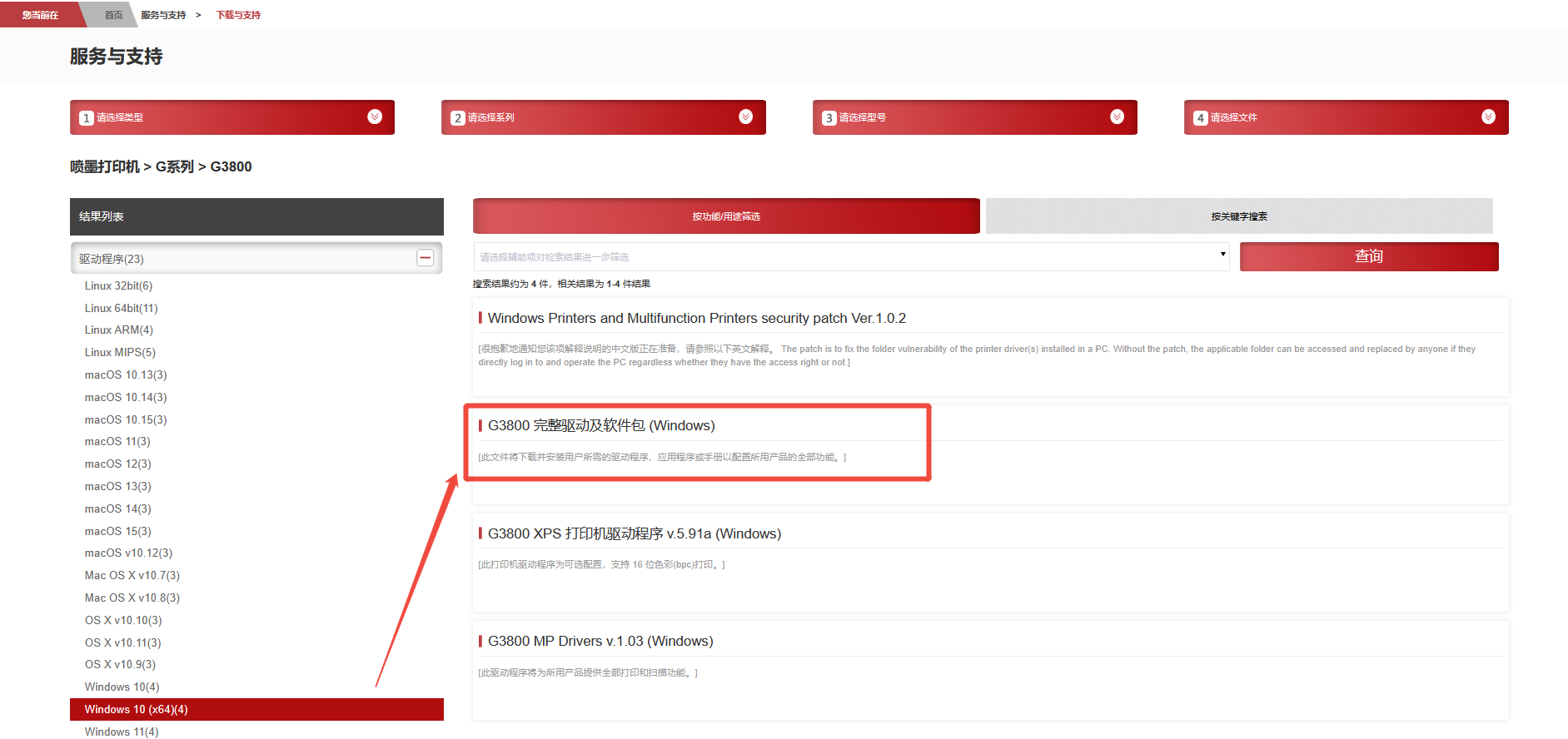
Task: Select Linux ARM(4) in list
Action: 118,330
